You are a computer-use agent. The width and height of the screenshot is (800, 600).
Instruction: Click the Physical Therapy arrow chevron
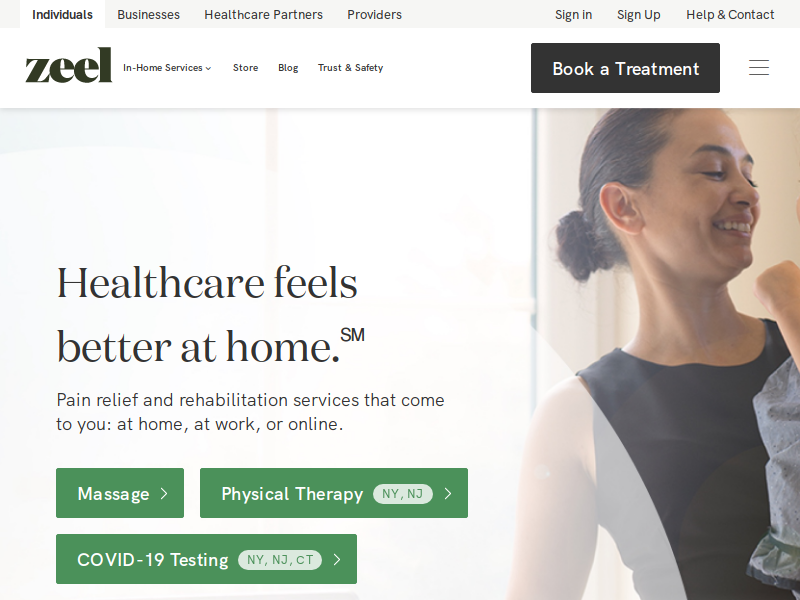tap(448, 493)
